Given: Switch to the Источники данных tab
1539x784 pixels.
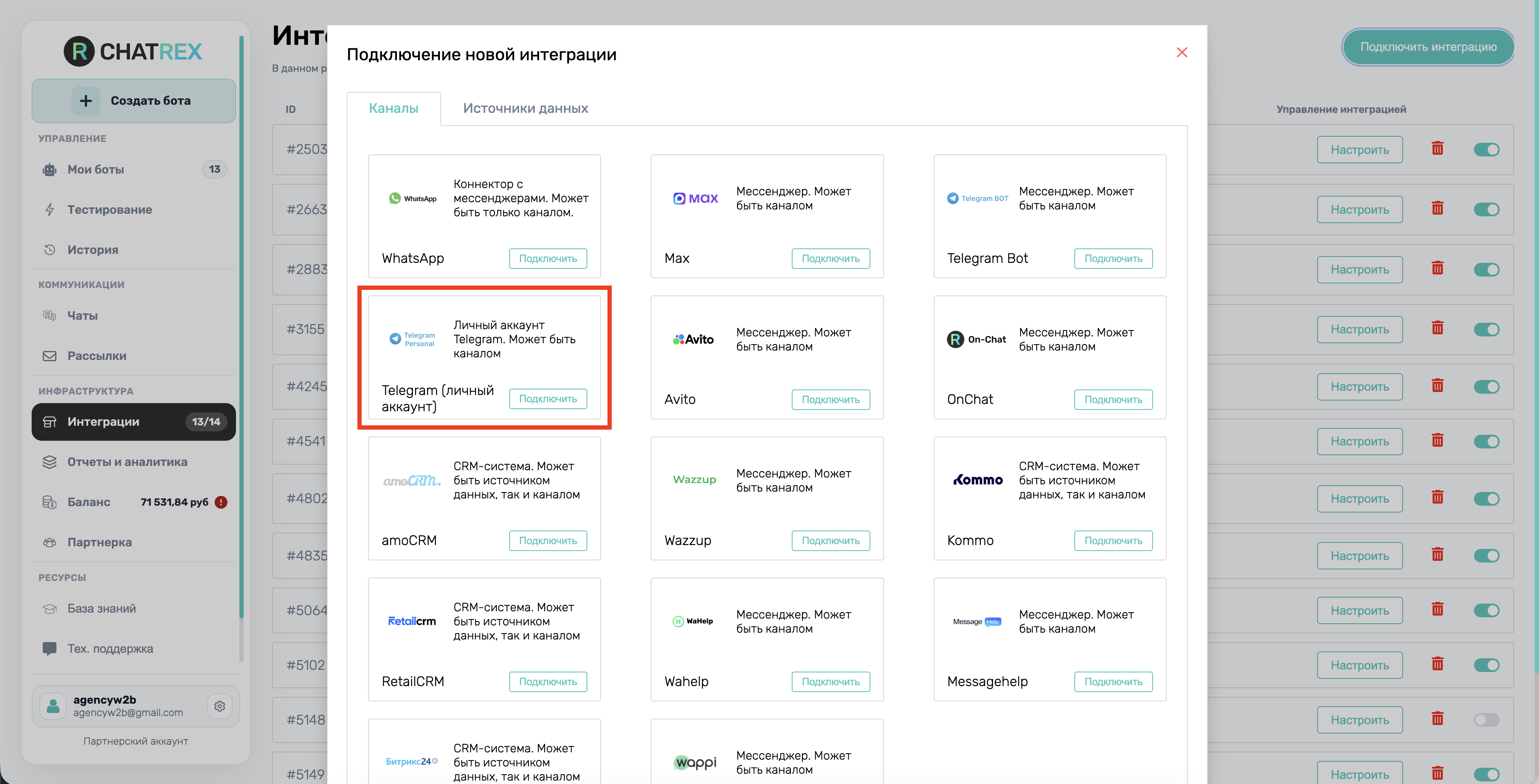Looking at the screenshot, I should point(526,108).
